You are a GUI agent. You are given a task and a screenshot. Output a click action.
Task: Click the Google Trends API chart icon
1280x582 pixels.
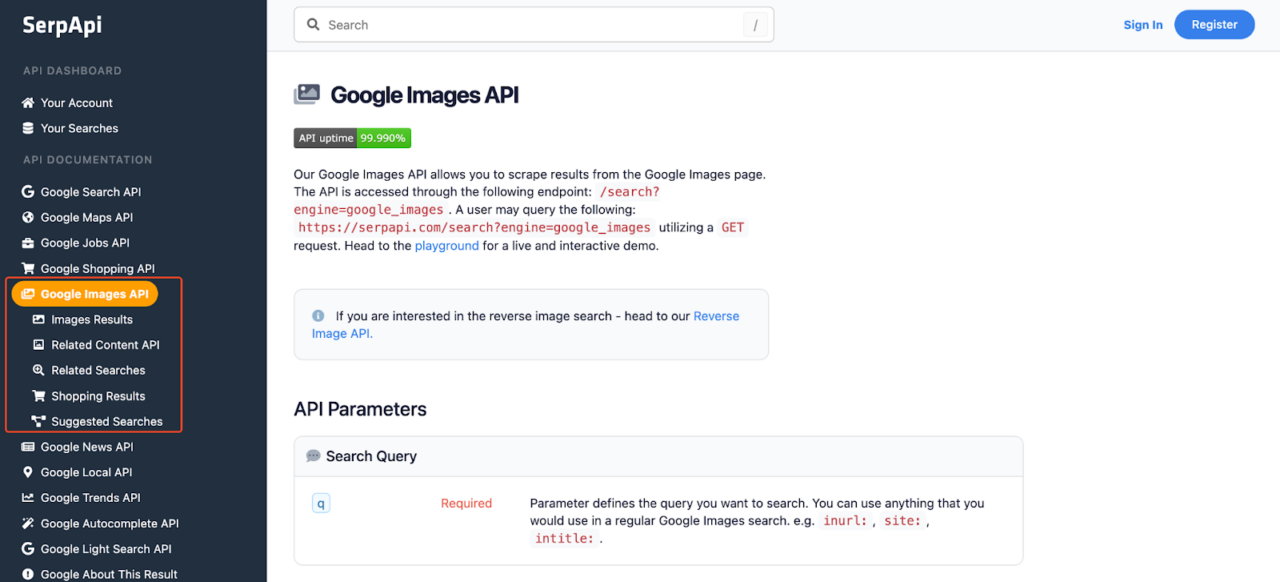click(x=28, y=498)
